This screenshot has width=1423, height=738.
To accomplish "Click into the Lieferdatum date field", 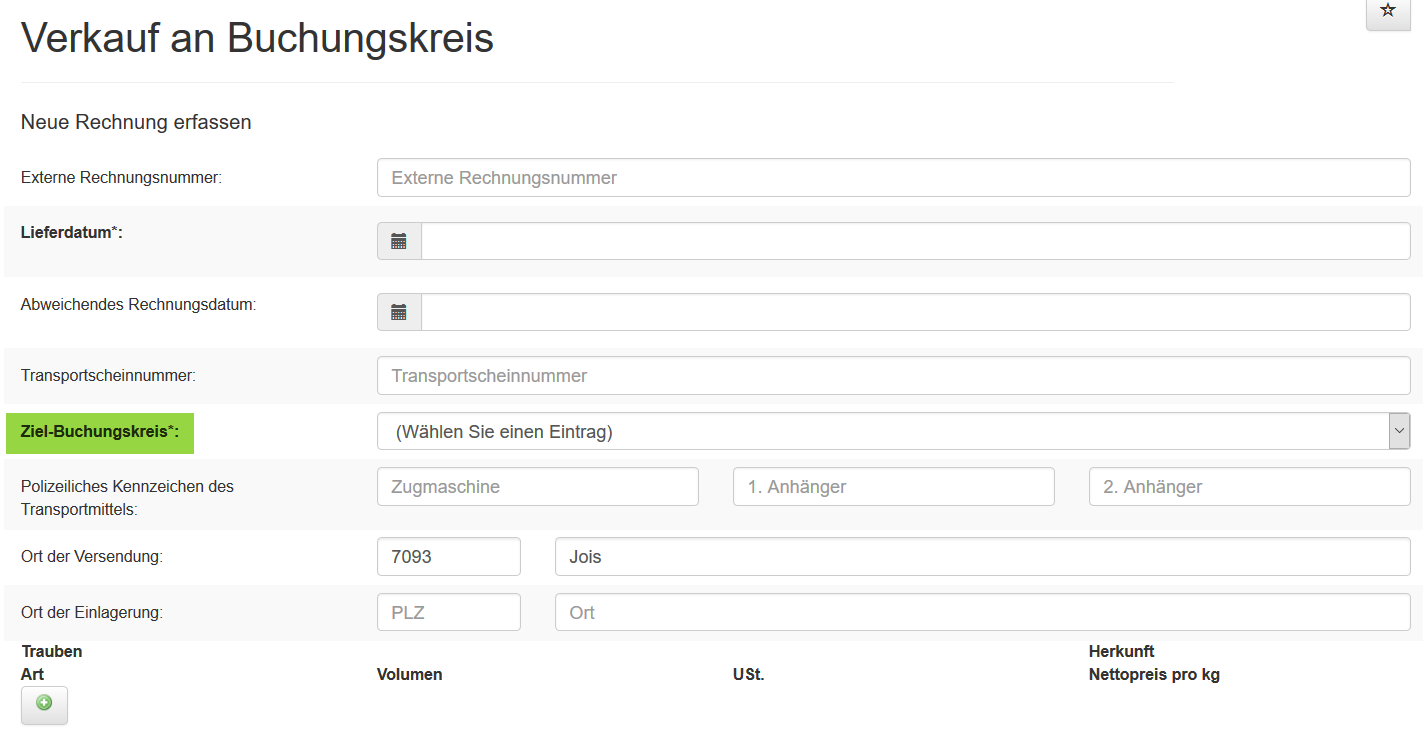I will coord(915,241).
